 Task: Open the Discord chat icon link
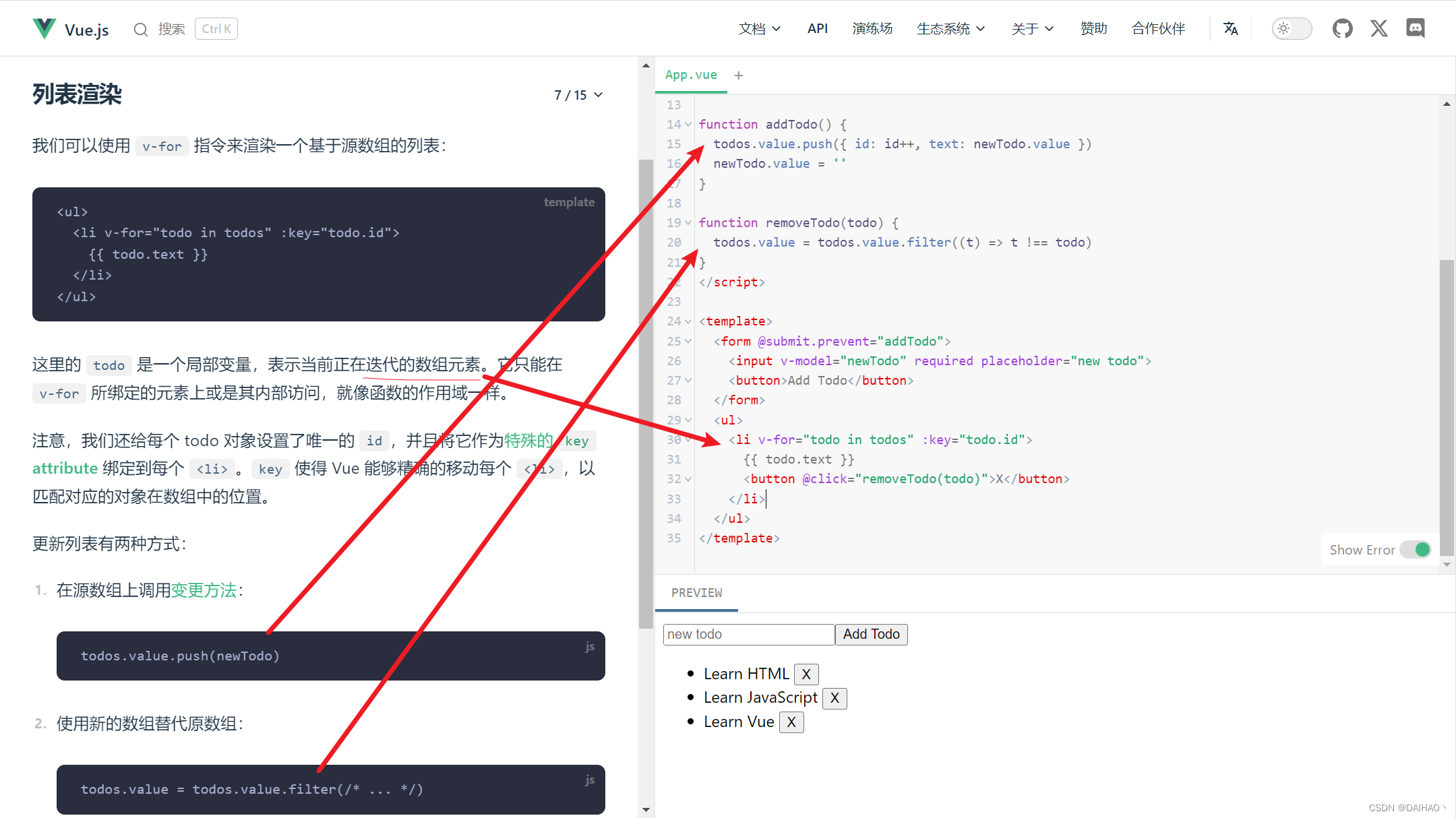click(1416, 28)
